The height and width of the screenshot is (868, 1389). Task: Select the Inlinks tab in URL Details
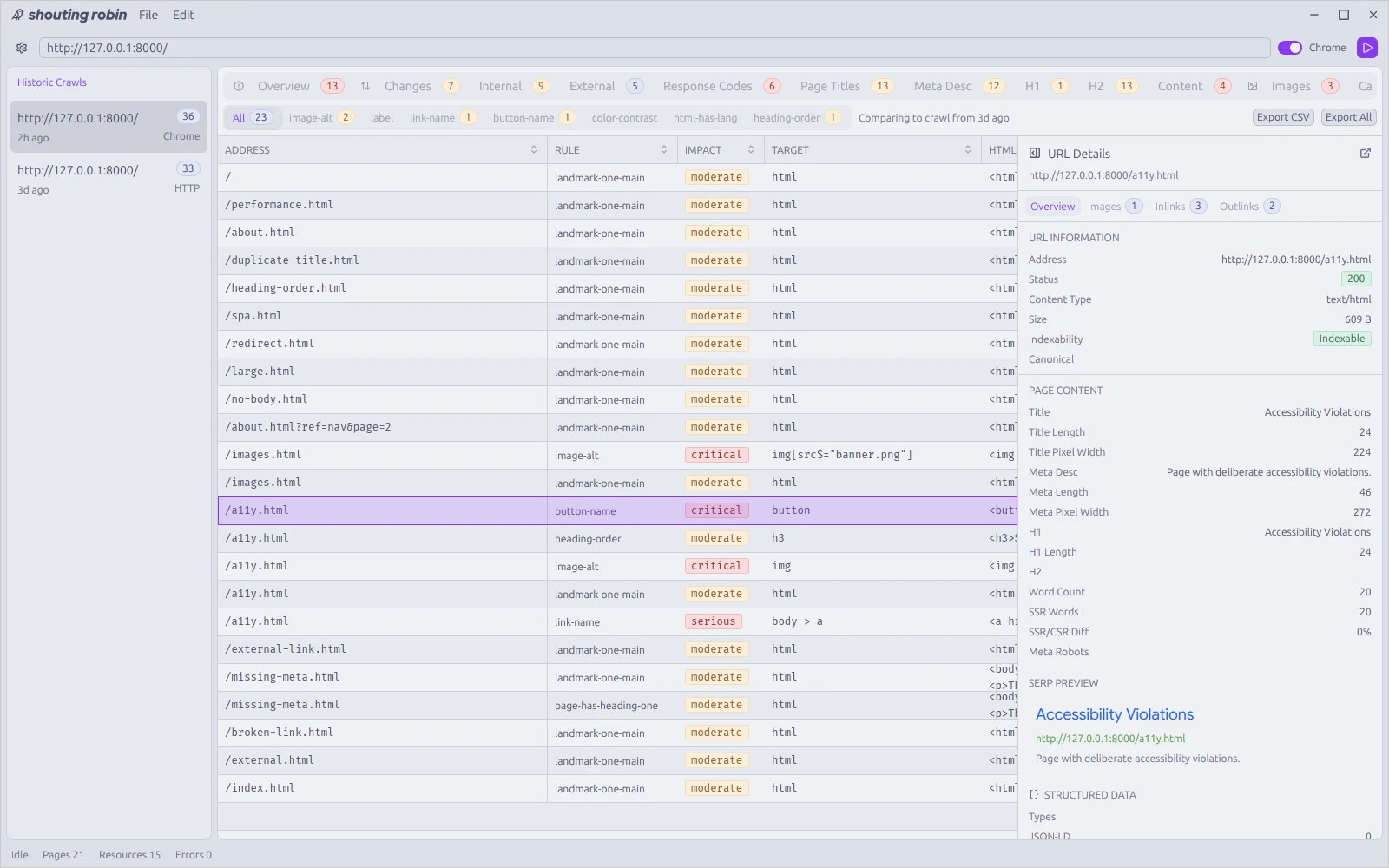(x=1181, y=207)
